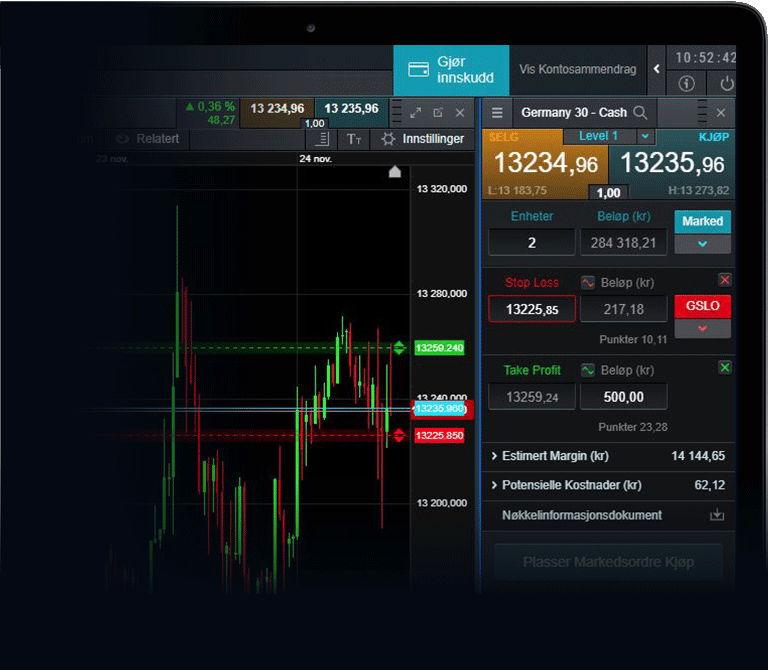Disable Stop Loss with red X checkbox

(x=725, y=280)
